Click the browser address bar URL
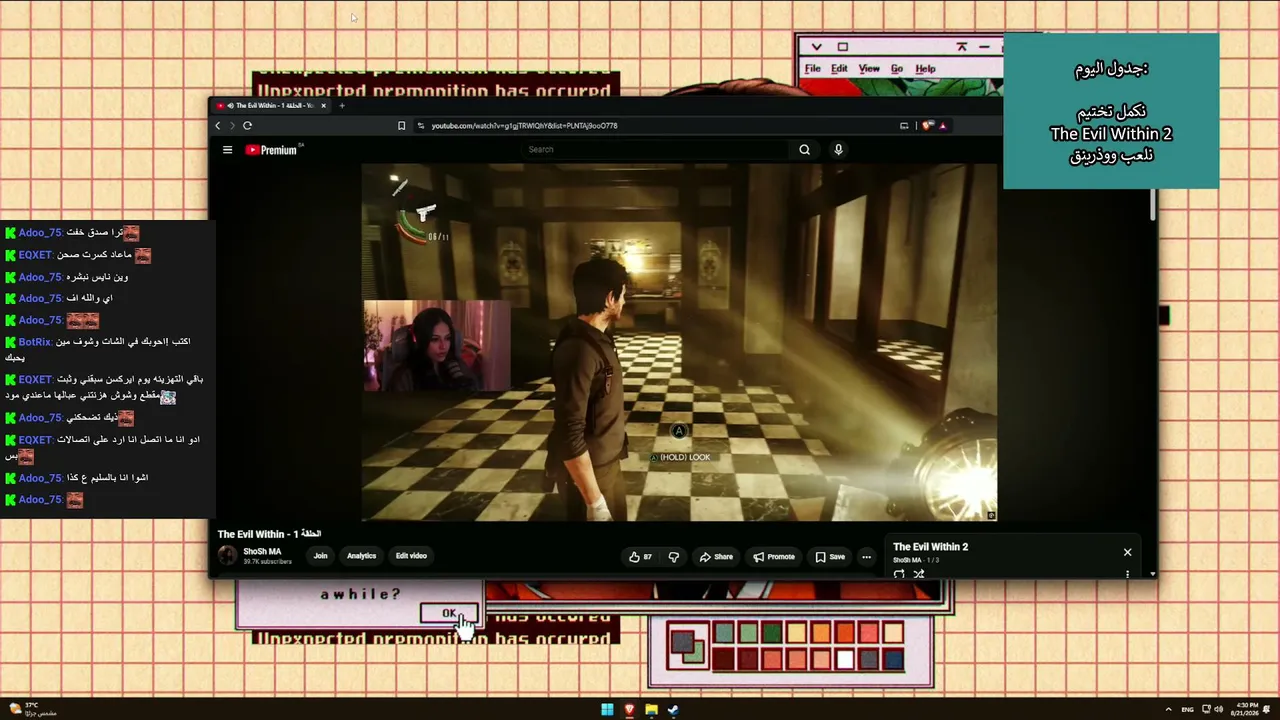The width and height of the screenshot is (1280, 720). [524, 126]
